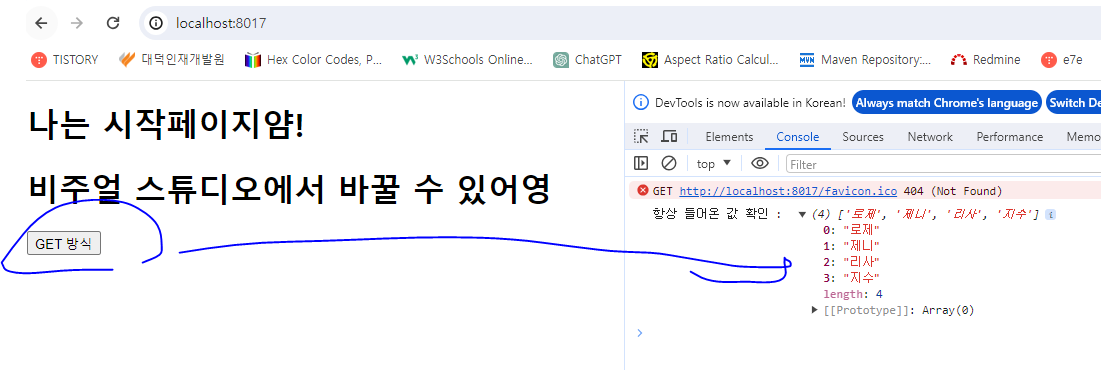
Task: Go back with the browser back arrow
Action: point(41,23)
